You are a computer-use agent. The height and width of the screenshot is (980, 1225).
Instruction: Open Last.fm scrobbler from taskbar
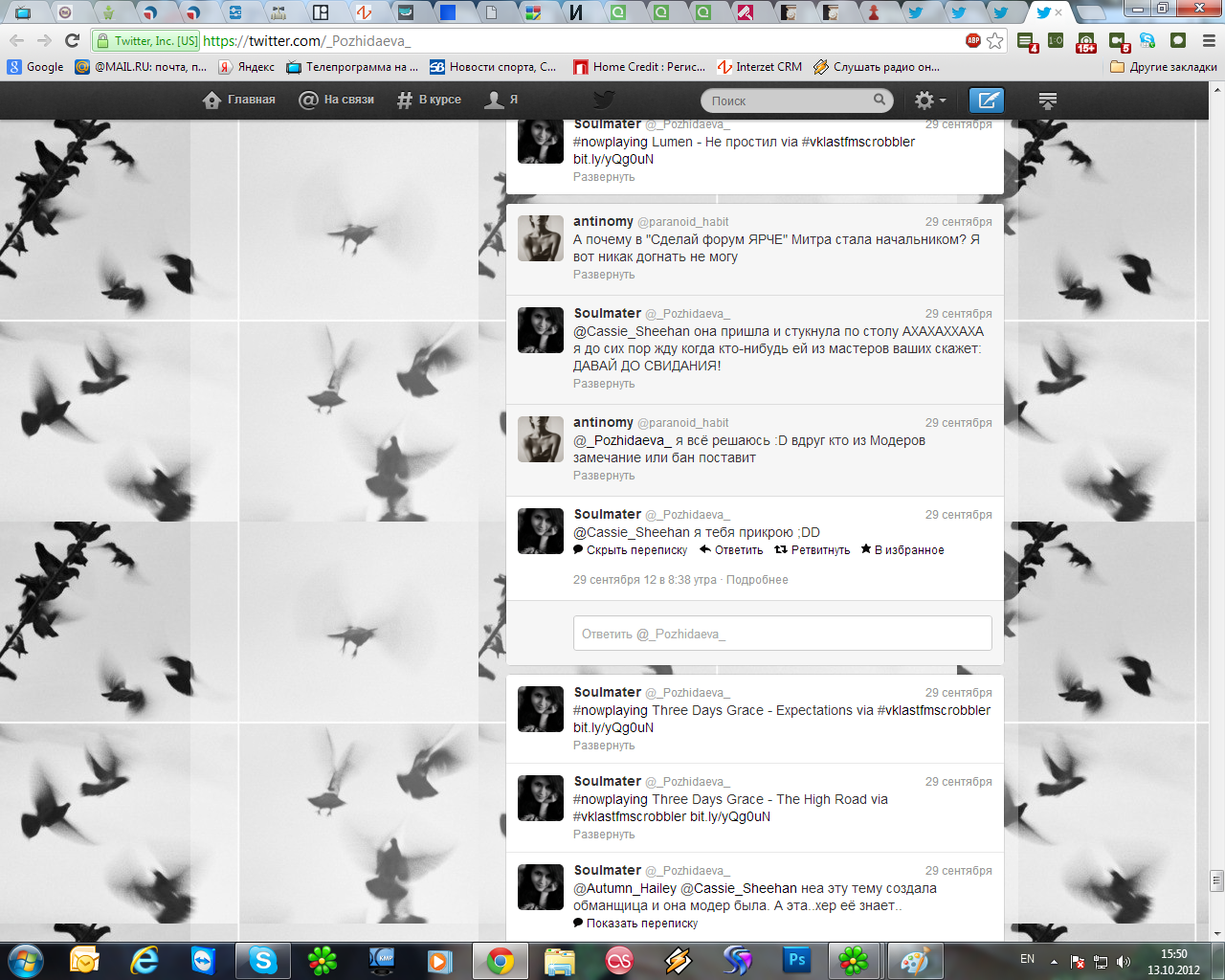tap(618, 960)
